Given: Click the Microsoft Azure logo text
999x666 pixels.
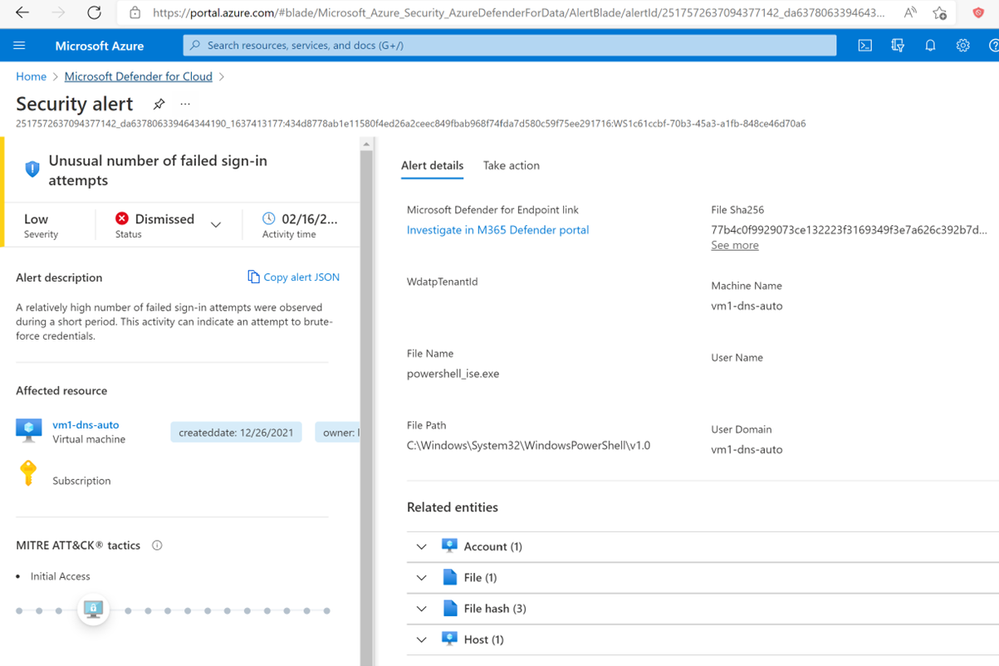Looking at the screenshot, I should [99, 46].
